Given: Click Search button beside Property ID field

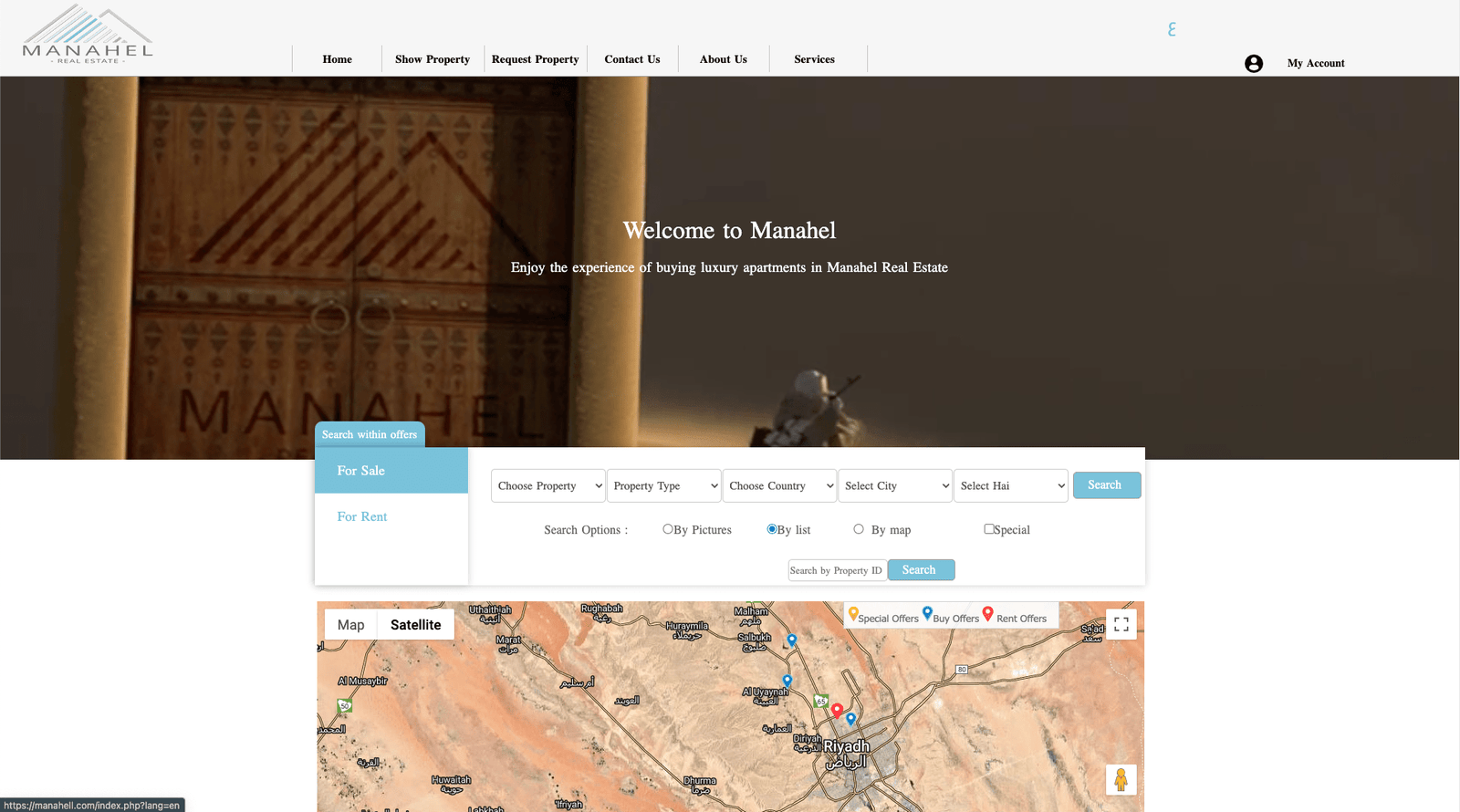Looking at the screenshot, I should [920, 570].
